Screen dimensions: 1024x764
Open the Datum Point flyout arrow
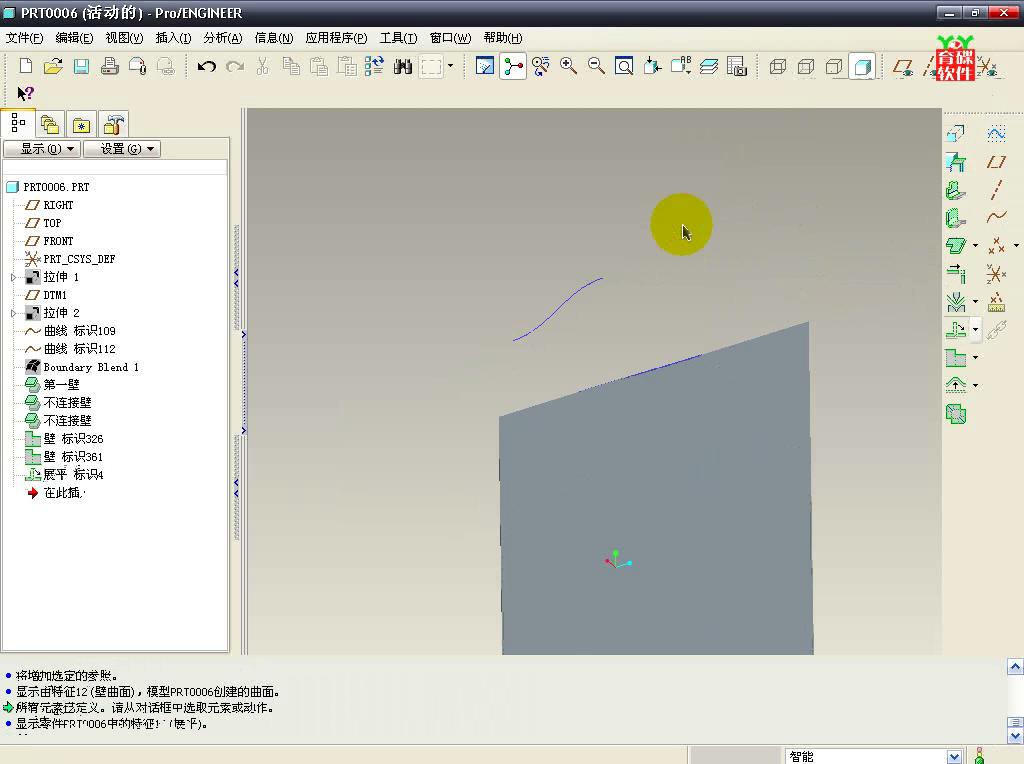point(1016,246)
